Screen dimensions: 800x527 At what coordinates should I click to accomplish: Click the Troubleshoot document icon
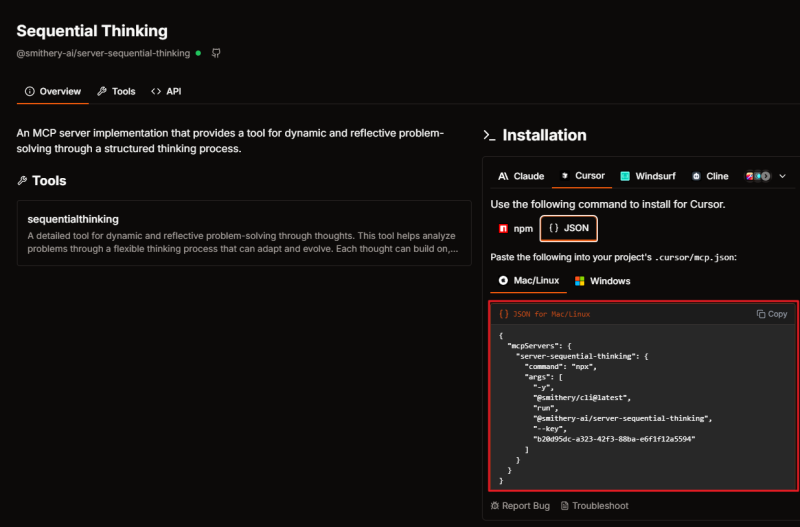pyautogui.click(x=565, y=506)
